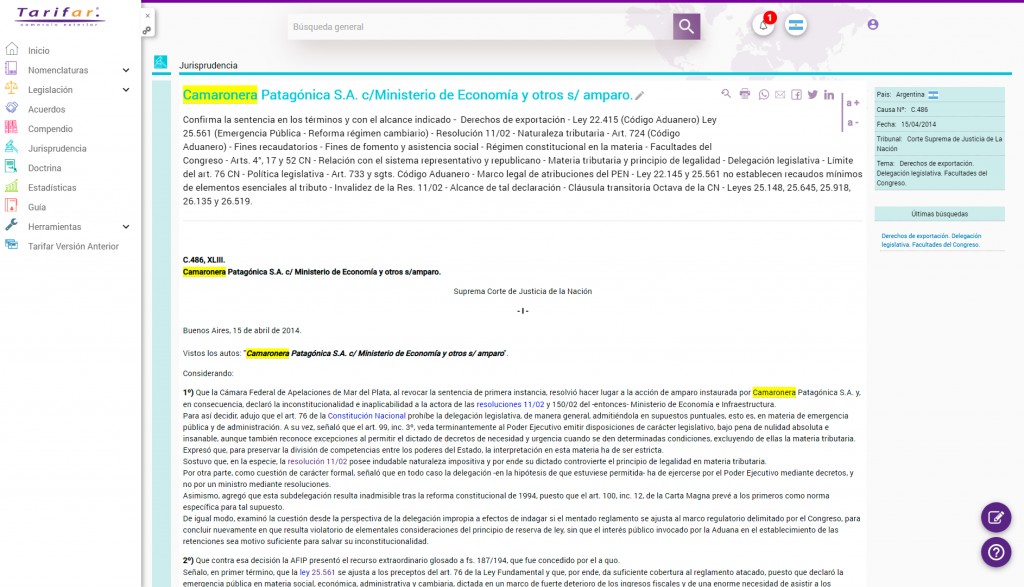Open the Inicio menu item

click(x=39, y=50)
